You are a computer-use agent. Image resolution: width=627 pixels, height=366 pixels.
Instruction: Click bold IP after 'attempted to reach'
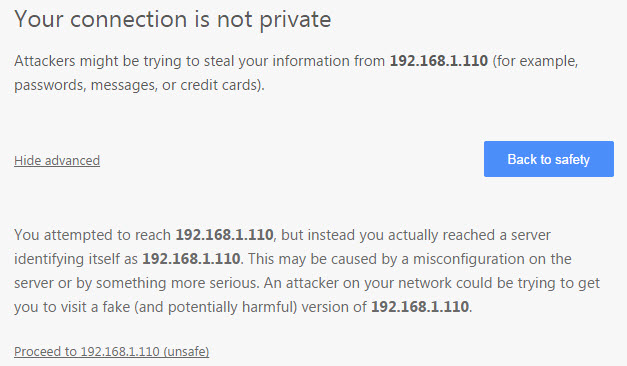tap(224, 235)
